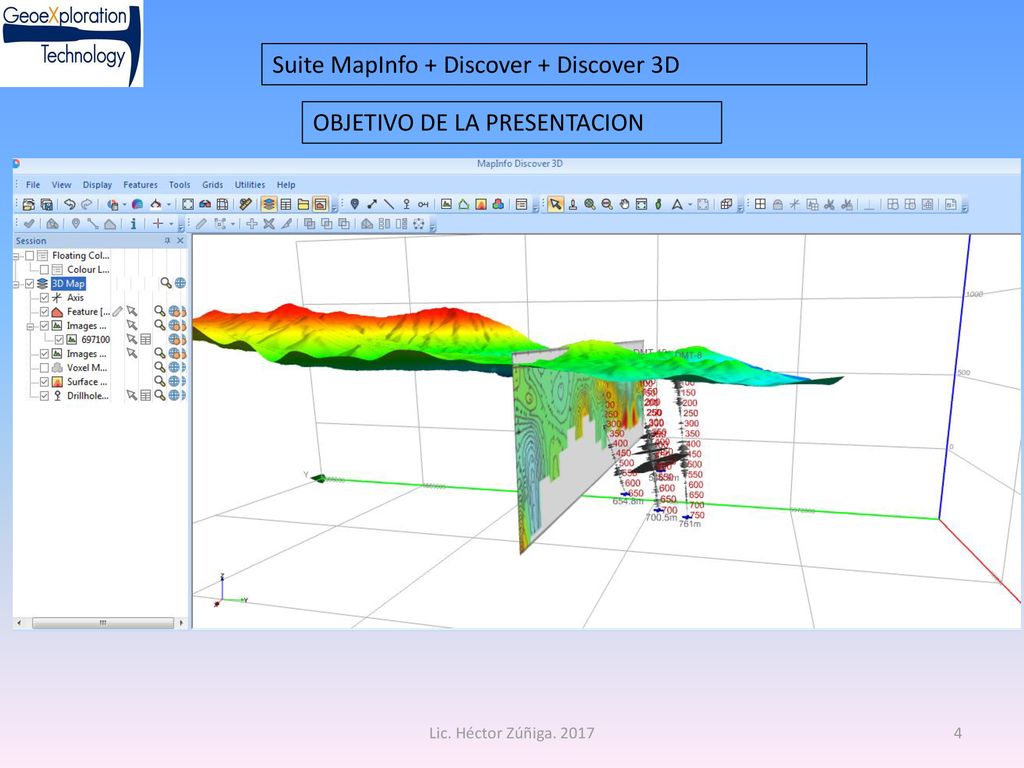Click the Zoom Out magnifier tool

click(x=607, y=204)
